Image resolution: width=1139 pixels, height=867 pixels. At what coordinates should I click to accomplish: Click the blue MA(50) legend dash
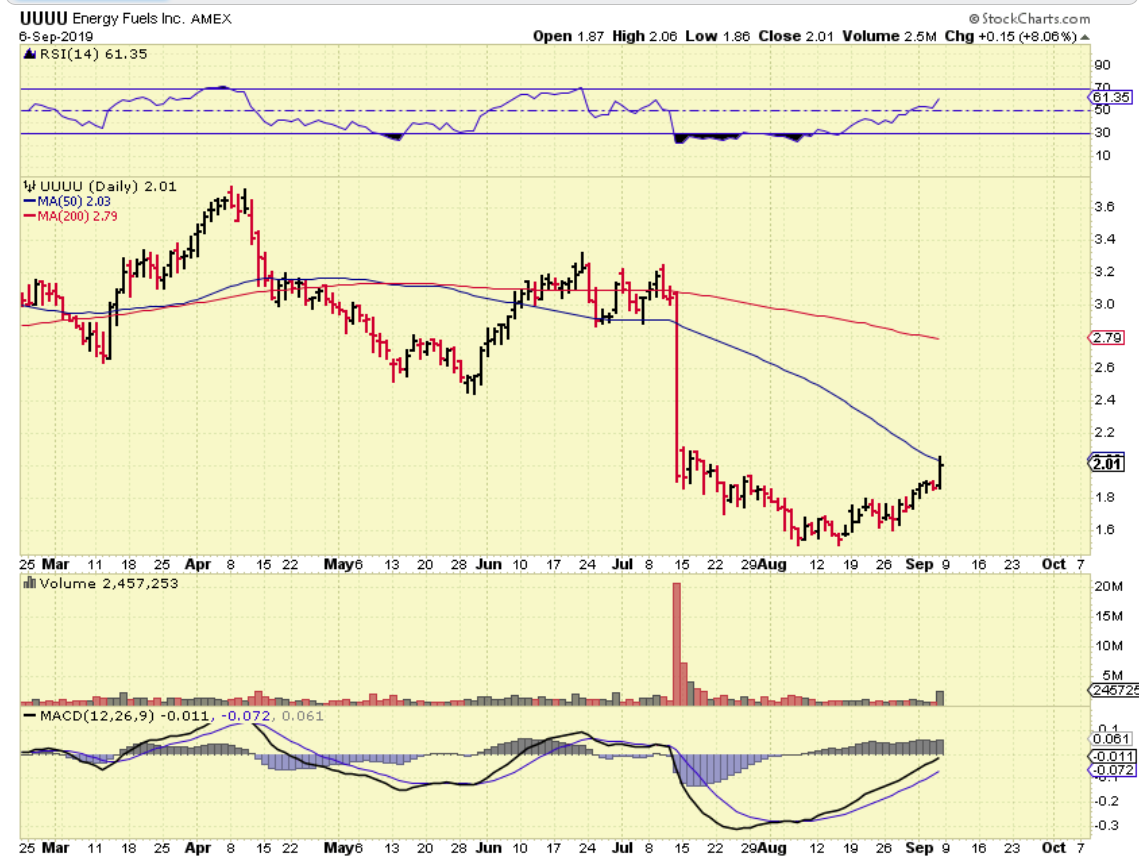[x=30, y=201]
